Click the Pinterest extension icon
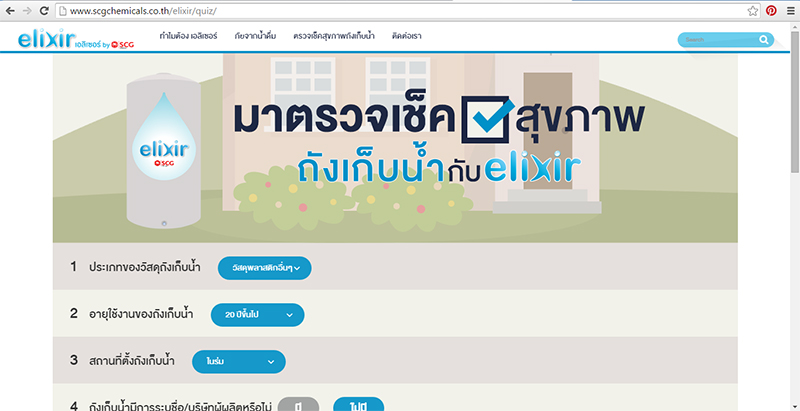Viewport: 800px width, 411px height. (x=771, y=10)
